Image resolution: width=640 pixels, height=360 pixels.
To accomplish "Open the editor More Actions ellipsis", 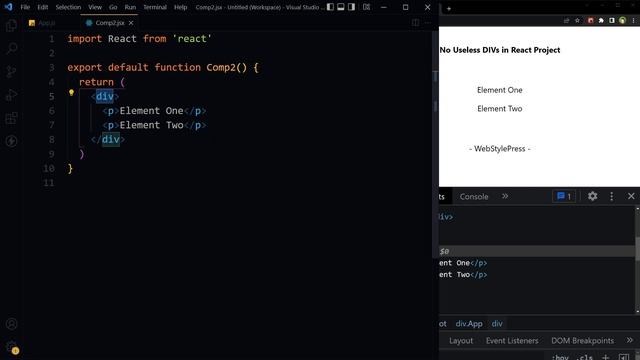I will [x=427, y=23].
